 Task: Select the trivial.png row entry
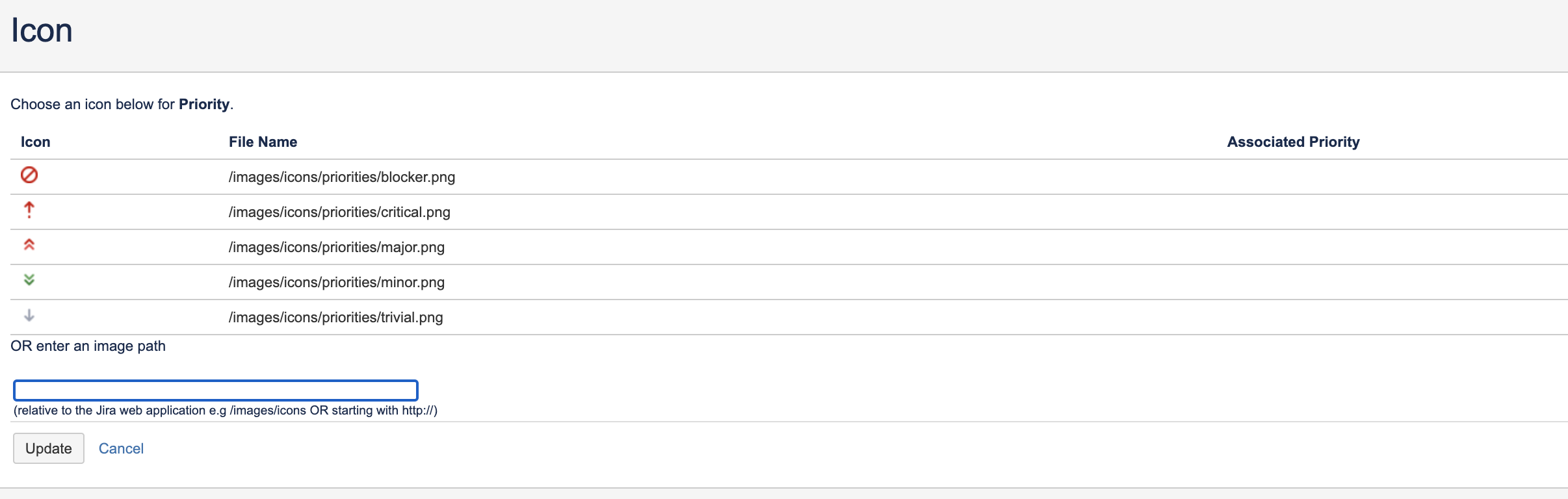[x=335, y=317]
